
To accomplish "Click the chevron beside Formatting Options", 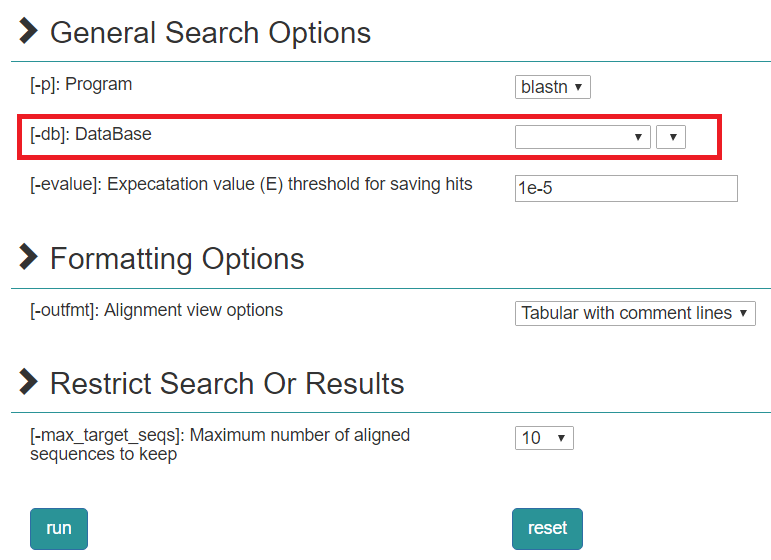I will point(28,257).
